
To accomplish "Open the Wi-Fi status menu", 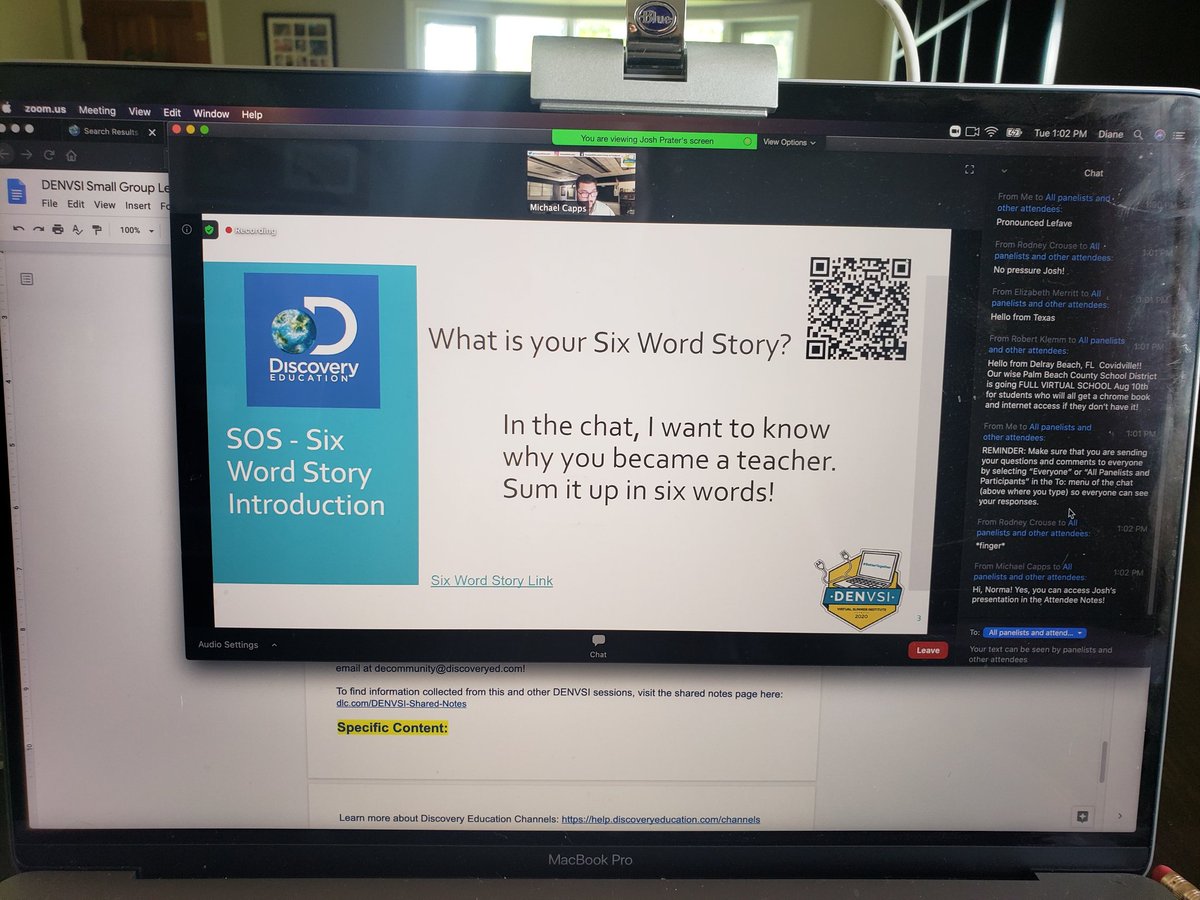I will pyautogui.click(x=991, y=132).
